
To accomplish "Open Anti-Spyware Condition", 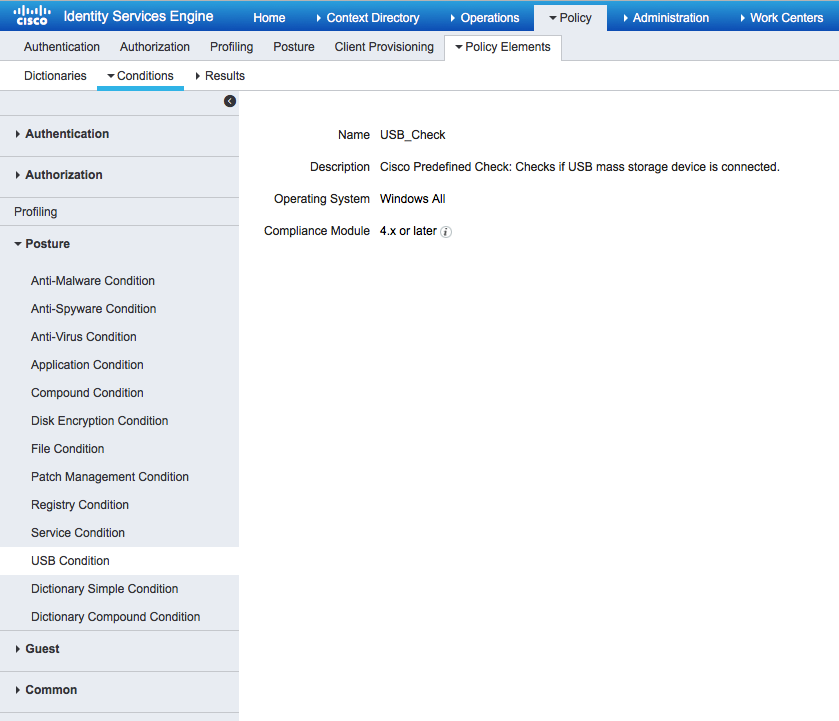I will click(94, 309).
